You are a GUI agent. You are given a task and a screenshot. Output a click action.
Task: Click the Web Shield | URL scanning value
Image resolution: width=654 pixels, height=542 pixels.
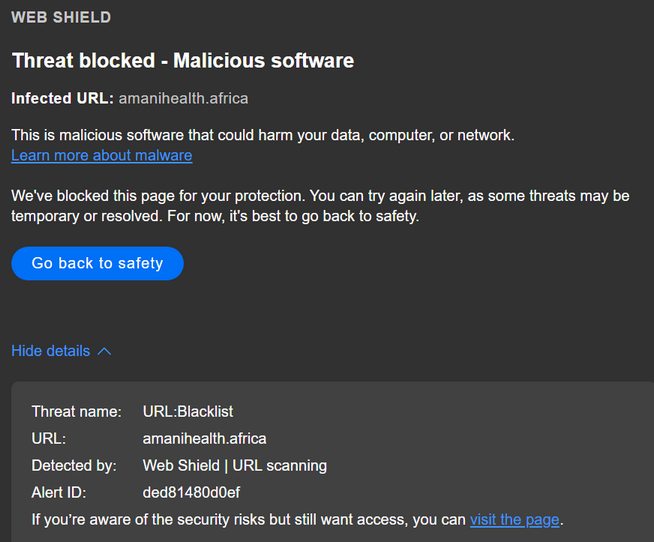pos(234,465)
